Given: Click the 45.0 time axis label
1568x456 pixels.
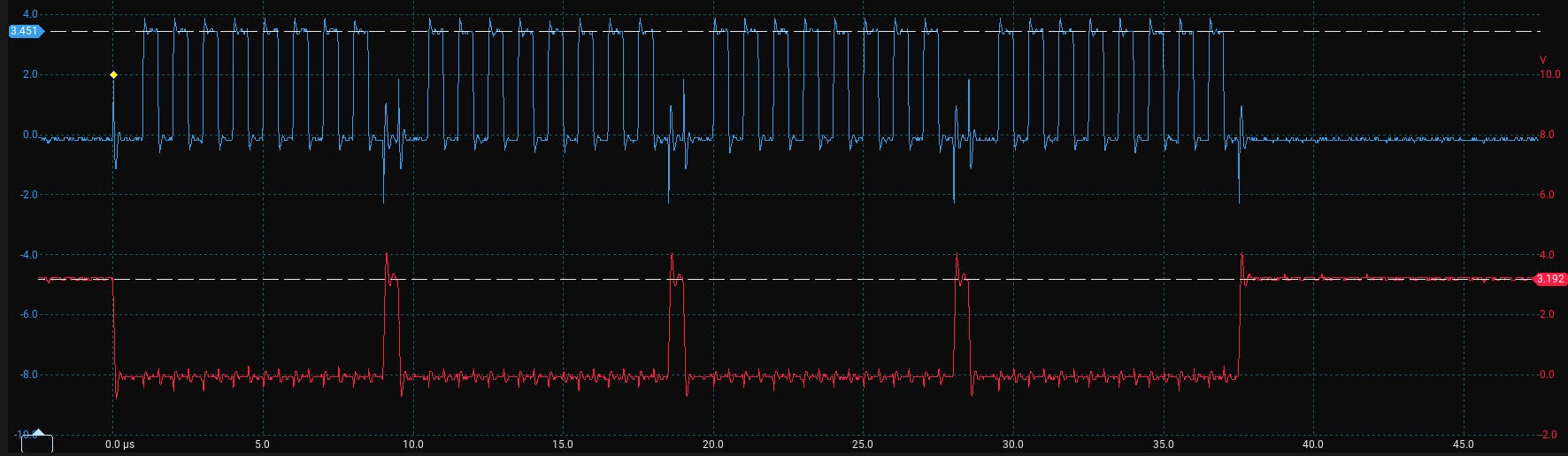Looking at the screenshot, I should pos(1463,444).
